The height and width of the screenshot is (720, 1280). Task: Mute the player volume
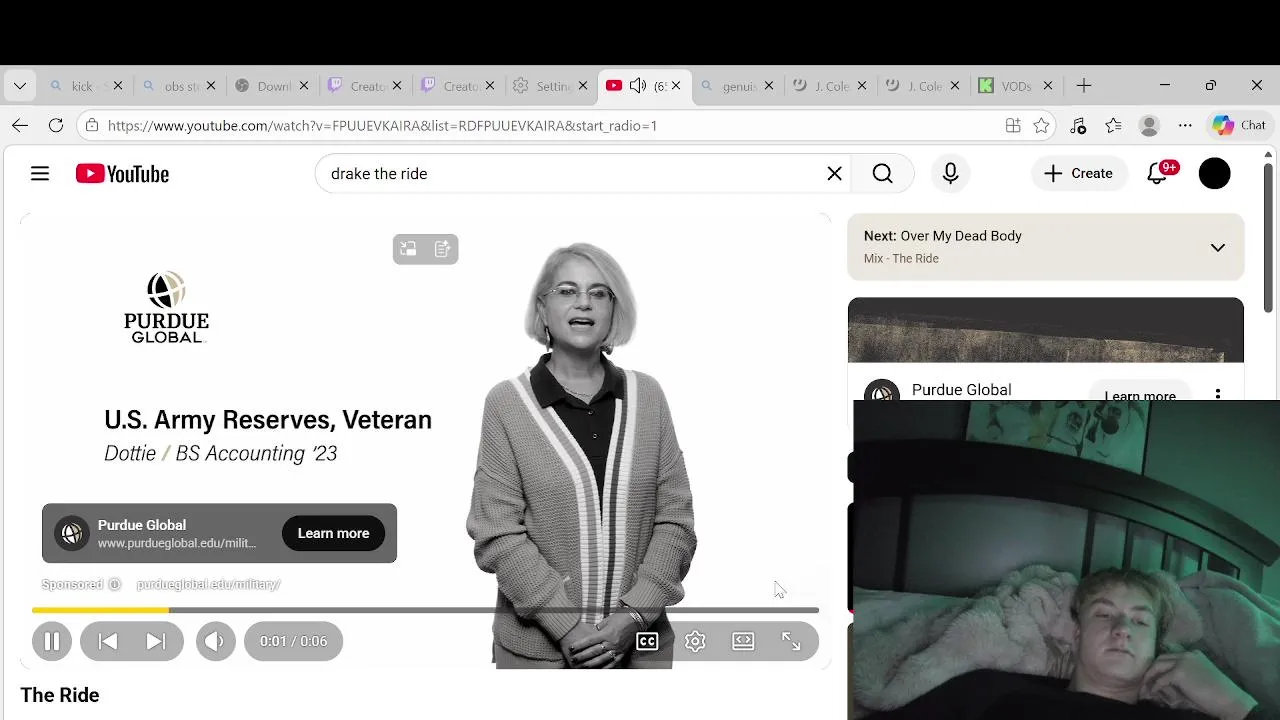pyautogui.click(x=215, y=641)
